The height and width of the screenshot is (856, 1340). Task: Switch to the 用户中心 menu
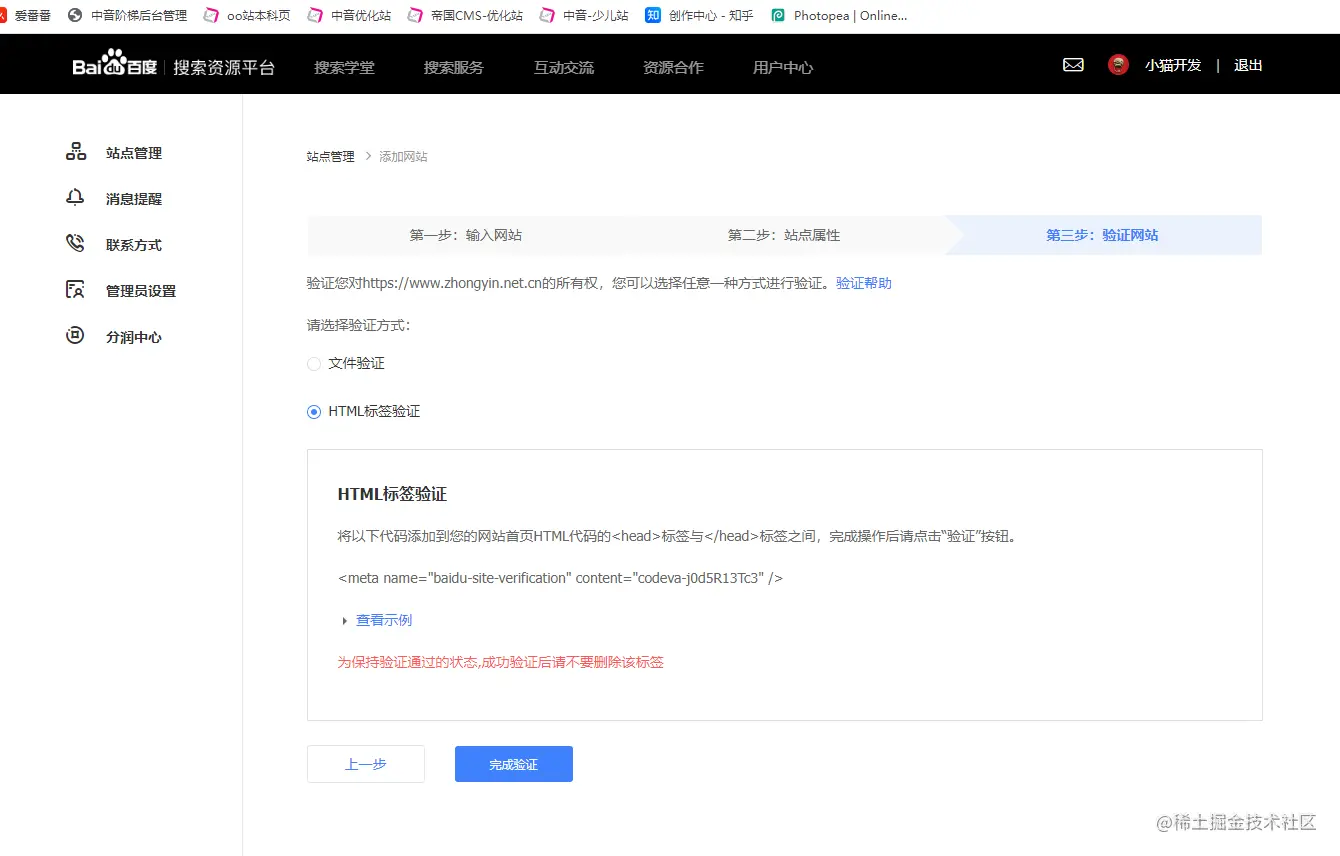[783, 67]
